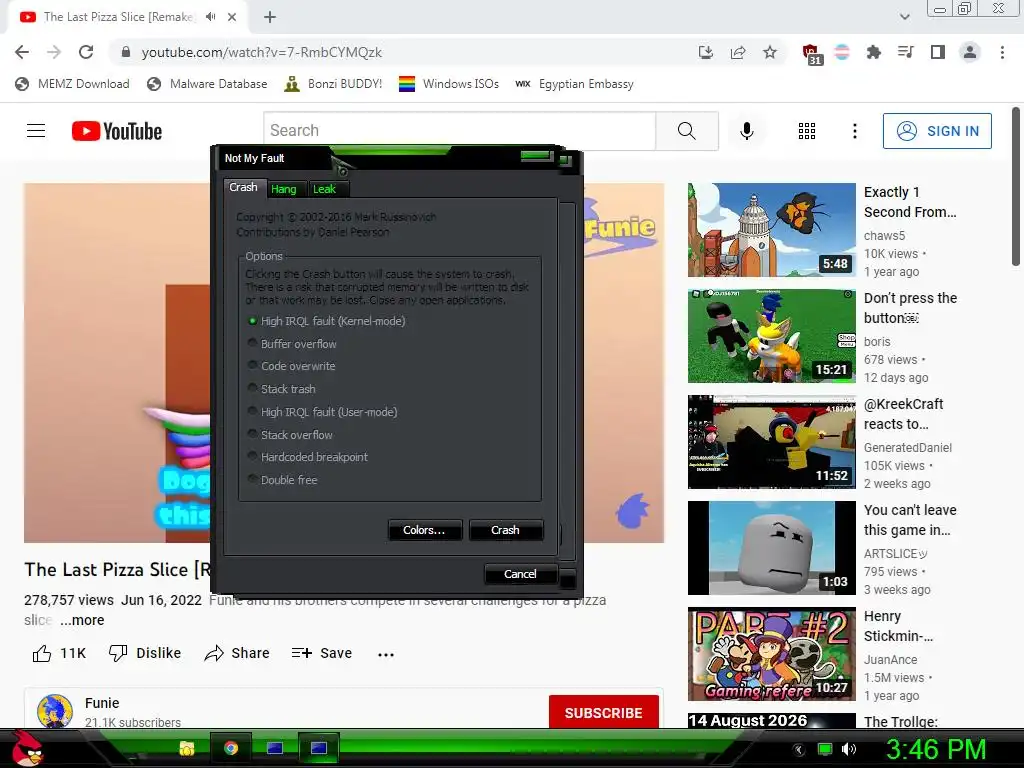Subscribe to Funie channel
Viewport: 1024px width, 768px height.
click(x=603, y=713)
